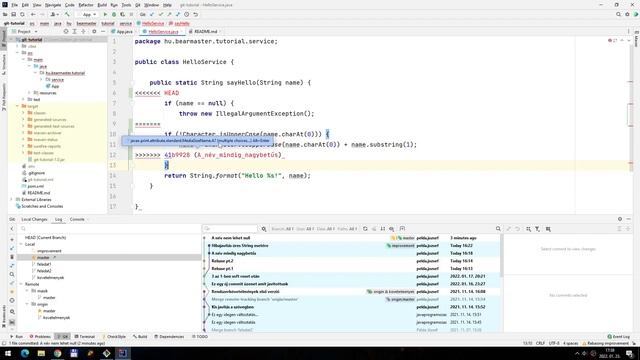Click the Back navigation arrow

pos(33,14)
